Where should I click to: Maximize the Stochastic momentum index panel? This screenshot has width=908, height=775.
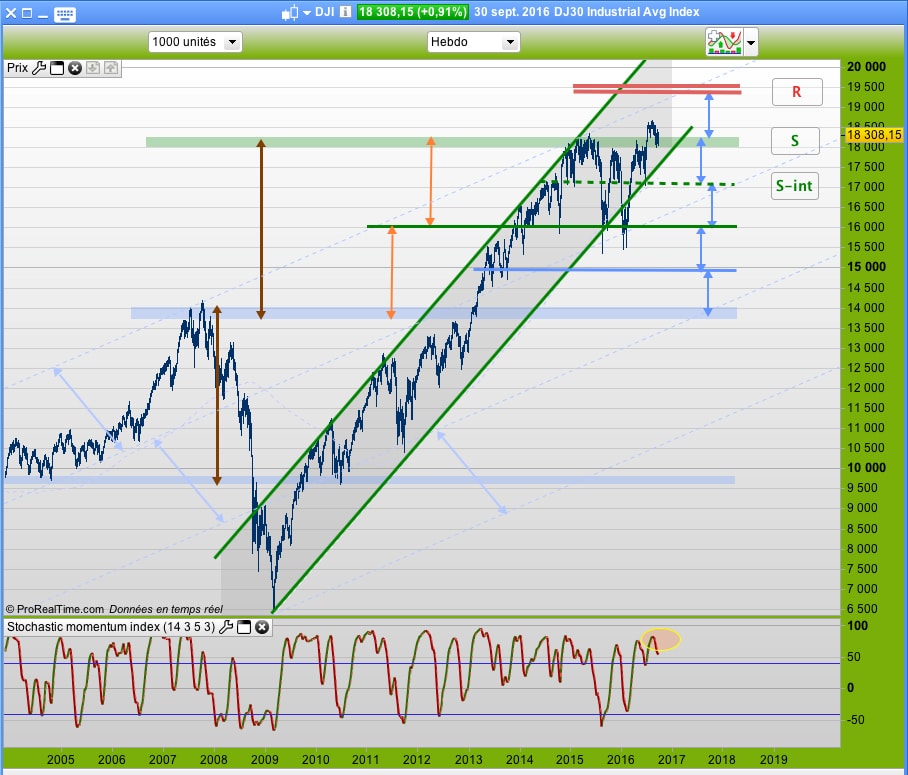[x=244, y=627]
